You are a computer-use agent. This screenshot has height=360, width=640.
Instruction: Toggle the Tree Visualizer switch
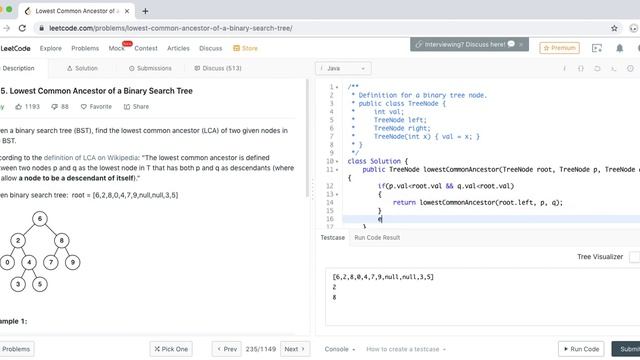[634, 257]
